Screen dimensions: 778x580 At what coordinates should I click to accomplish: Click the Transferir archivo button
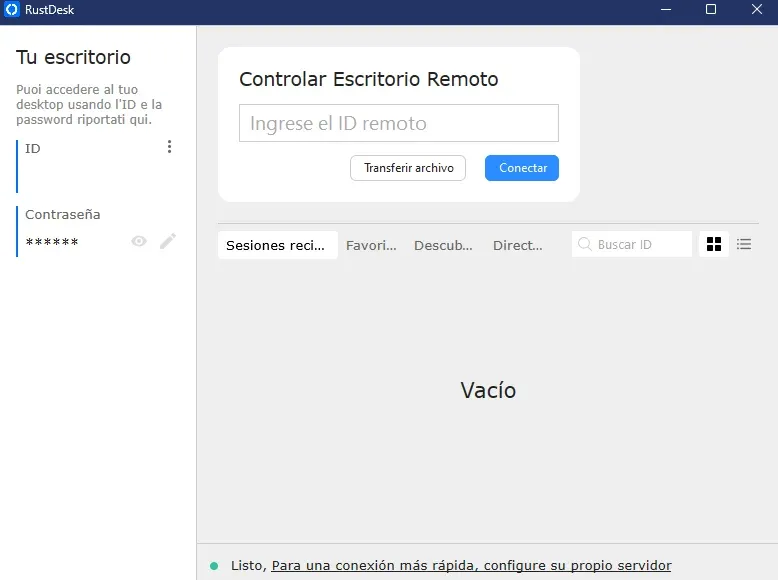point(408,168)
